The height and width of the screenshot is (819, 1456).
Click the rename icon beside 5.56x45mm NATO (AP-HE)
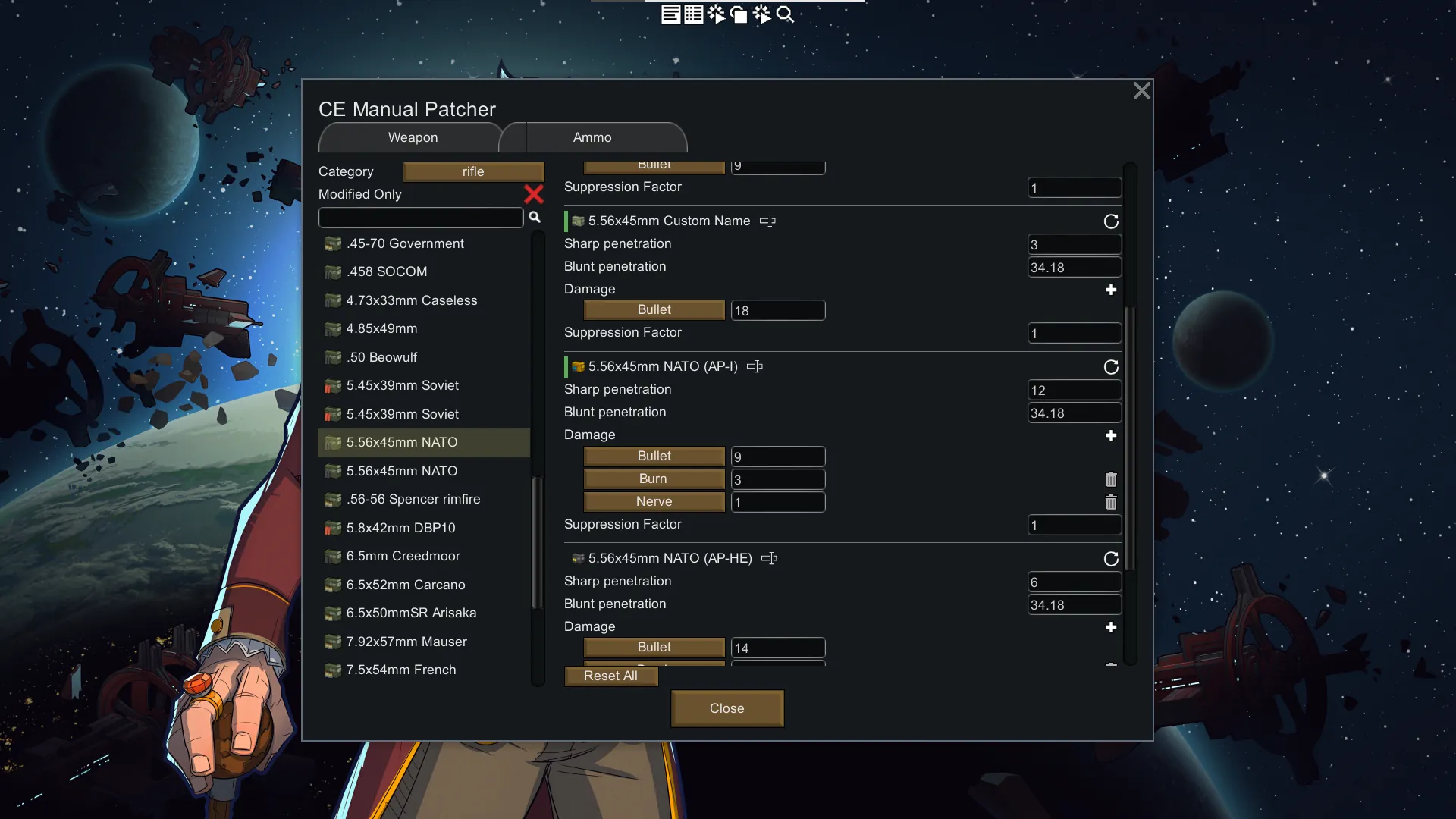[769, 558]
